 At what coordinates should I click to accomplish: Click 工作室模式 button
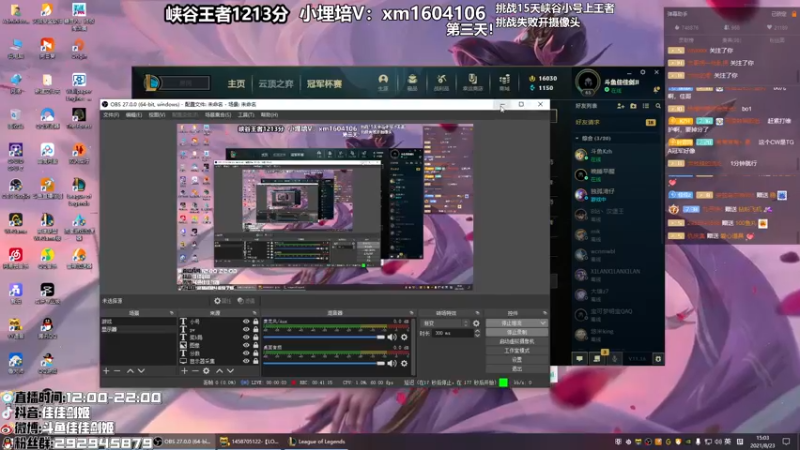pos(517,351)
